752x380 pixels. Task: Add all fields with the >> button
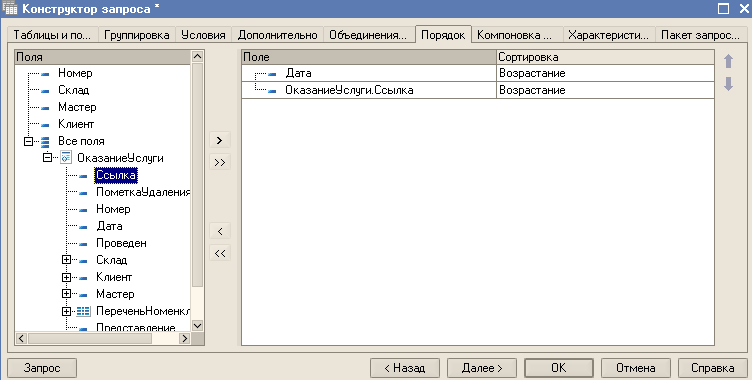click(x=220, y=162)
